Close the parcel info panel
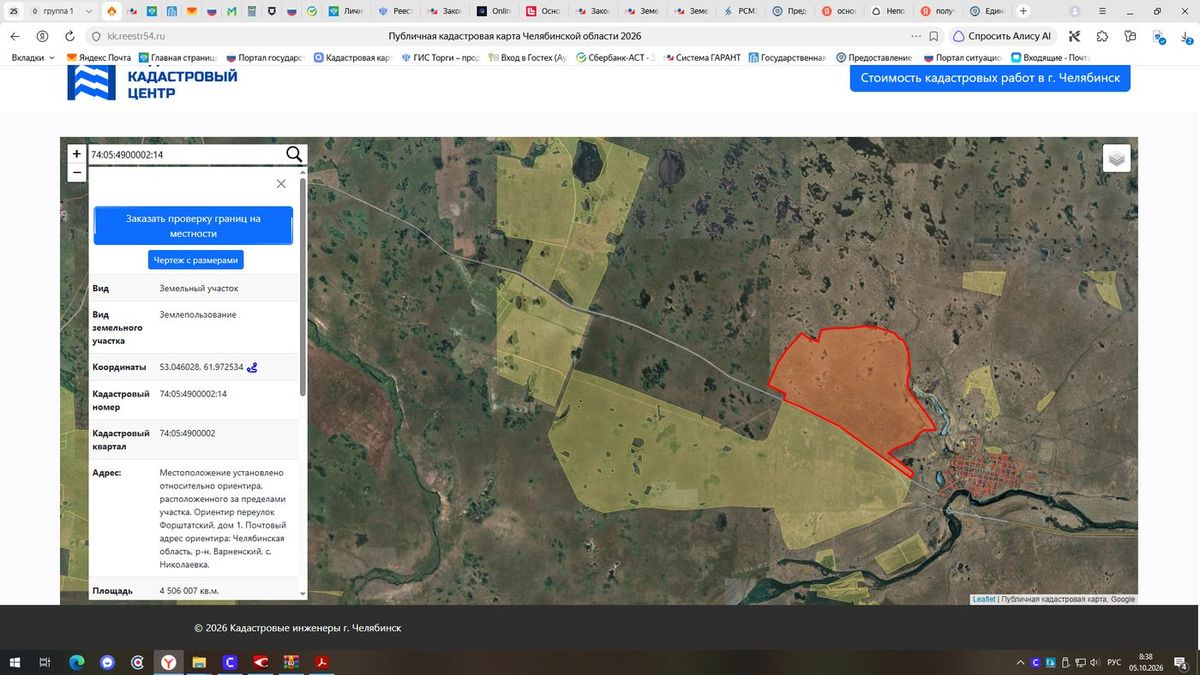 pyautogui.click(x=281, y=184)
